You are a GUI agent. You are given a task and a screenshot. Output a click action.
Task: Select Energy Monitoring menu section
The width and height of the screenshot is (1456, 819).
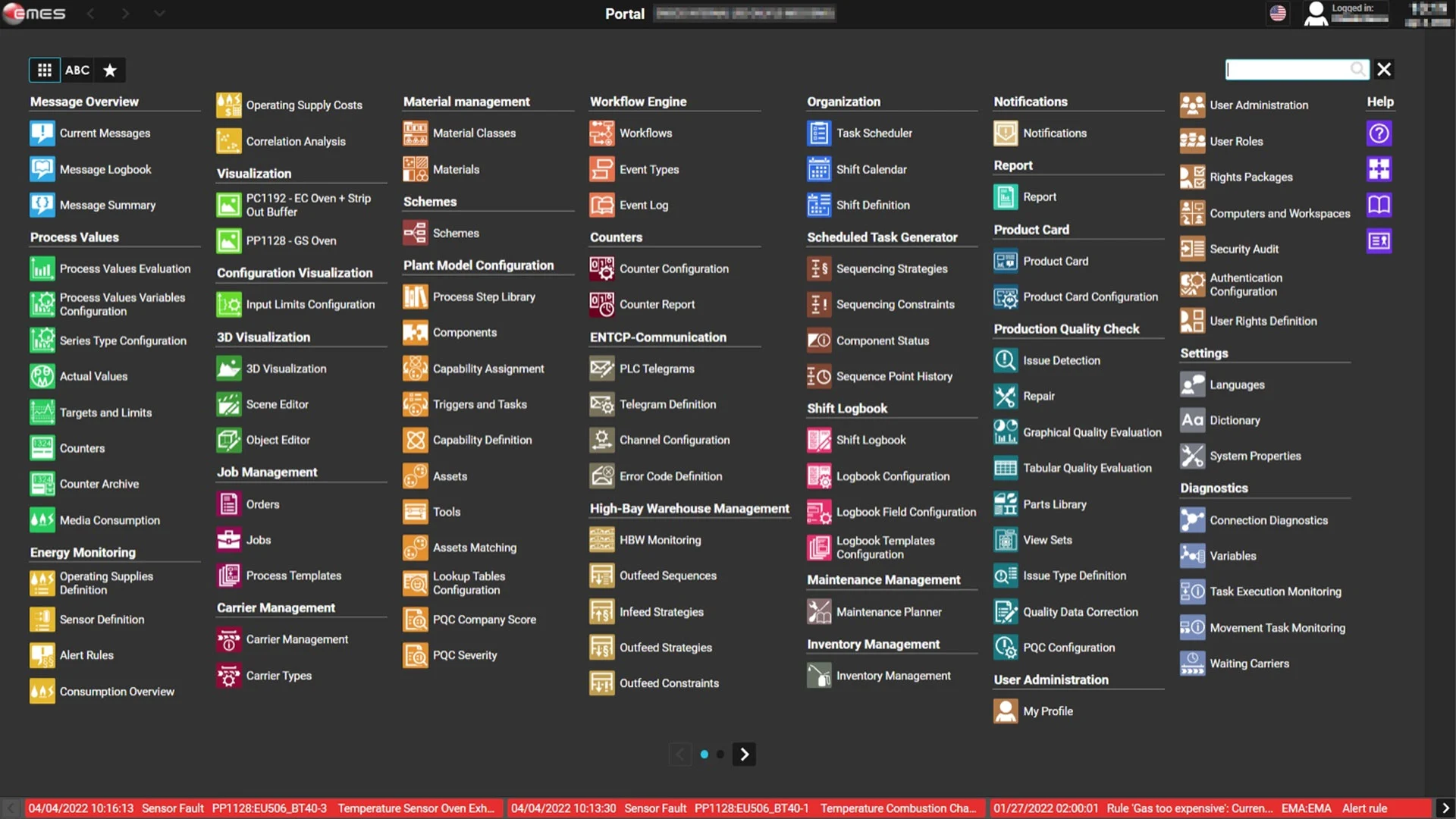tap(82, 551)
